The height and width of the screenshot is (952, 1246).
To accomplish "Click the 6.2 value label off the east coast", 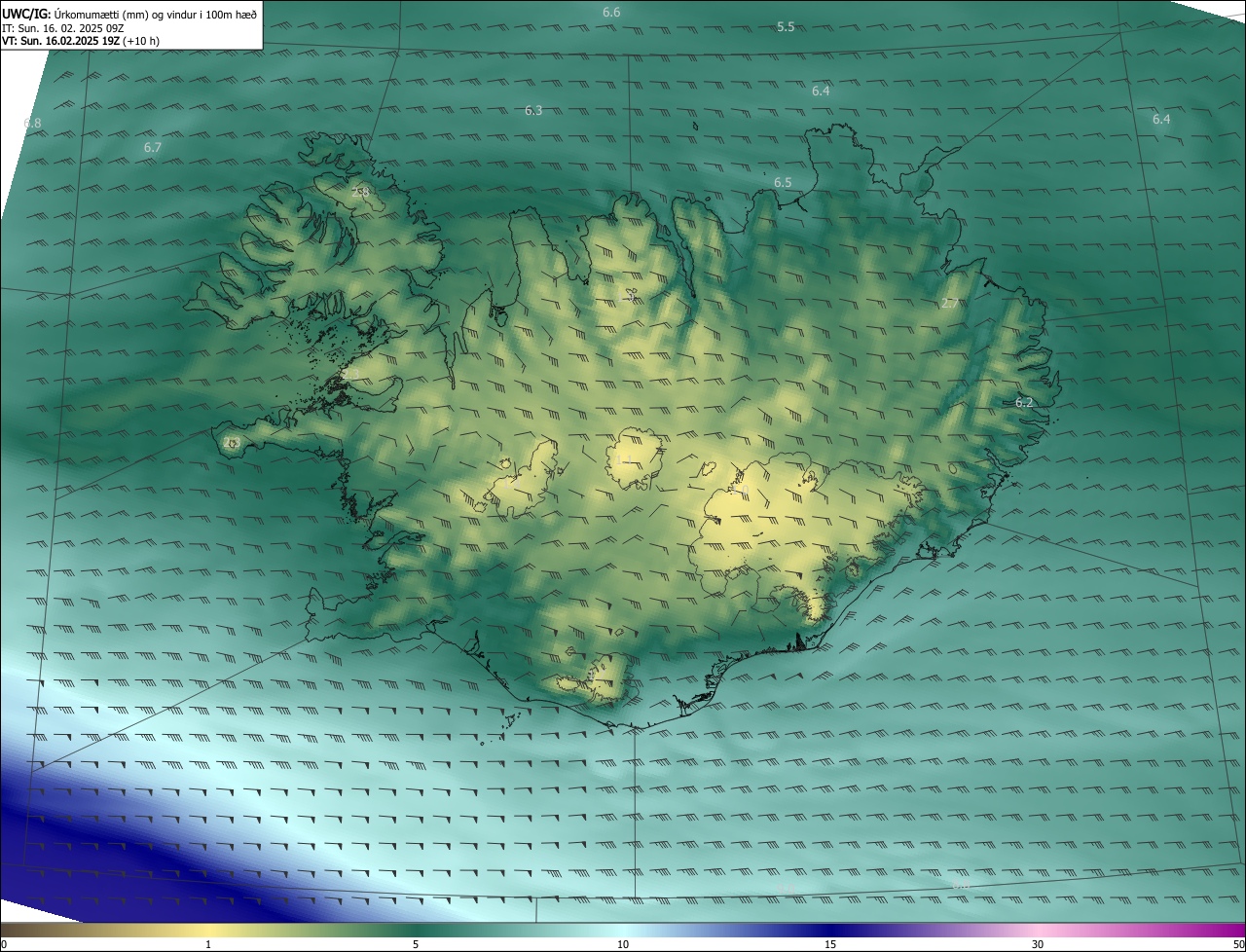I will tap(1024, 402).
